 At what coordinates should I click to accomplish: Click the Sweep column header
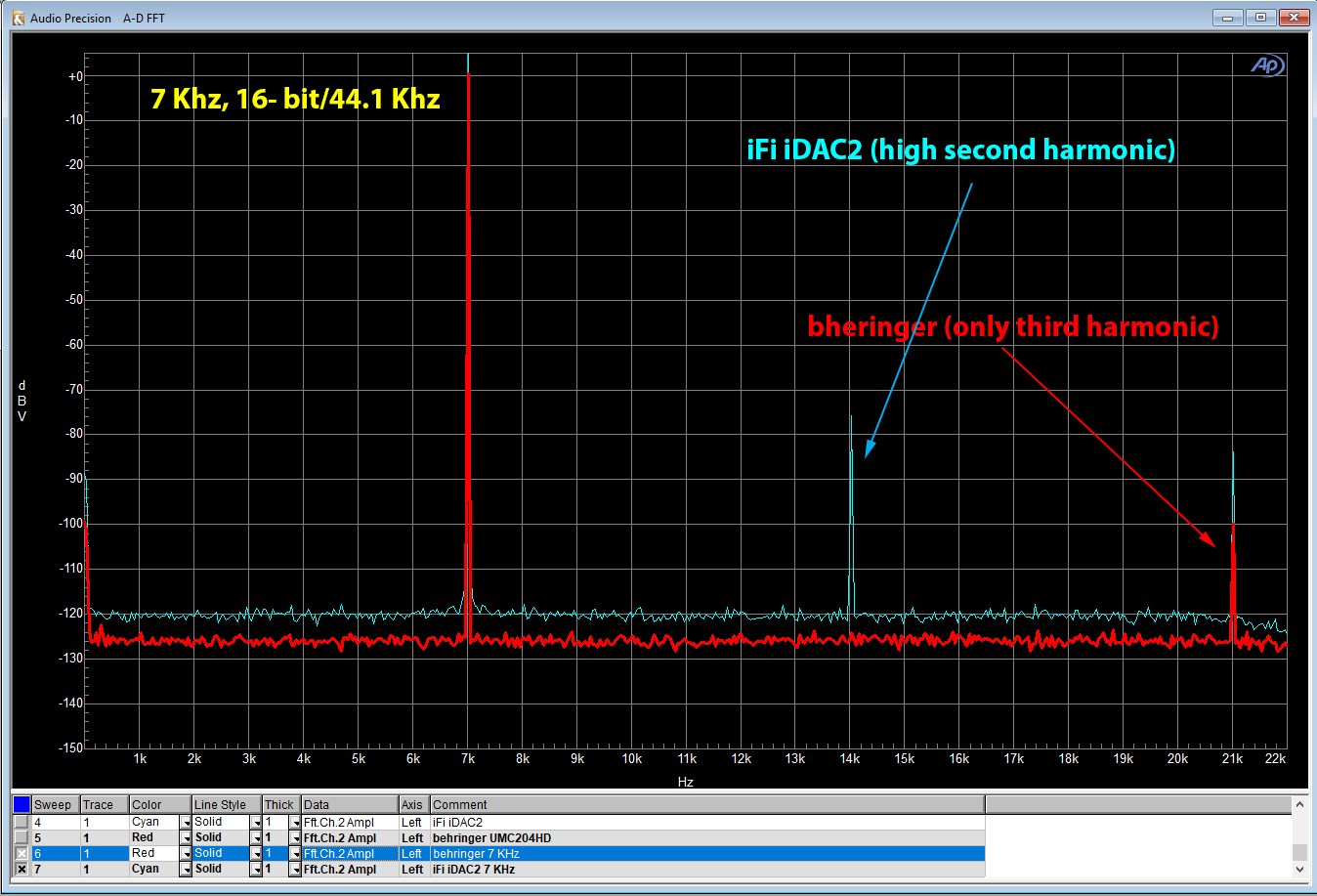coord(56,804)
